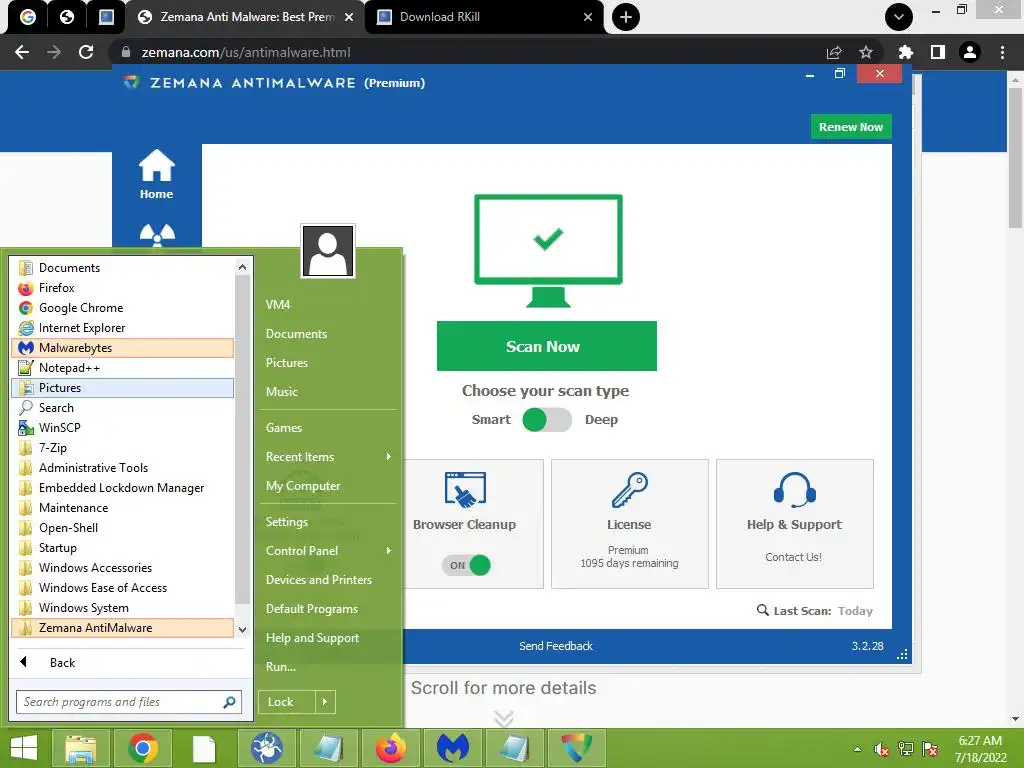Expand the Windows Accessories folder
The width and height of the screenshot is (1024, 768).
pos(123,568)
